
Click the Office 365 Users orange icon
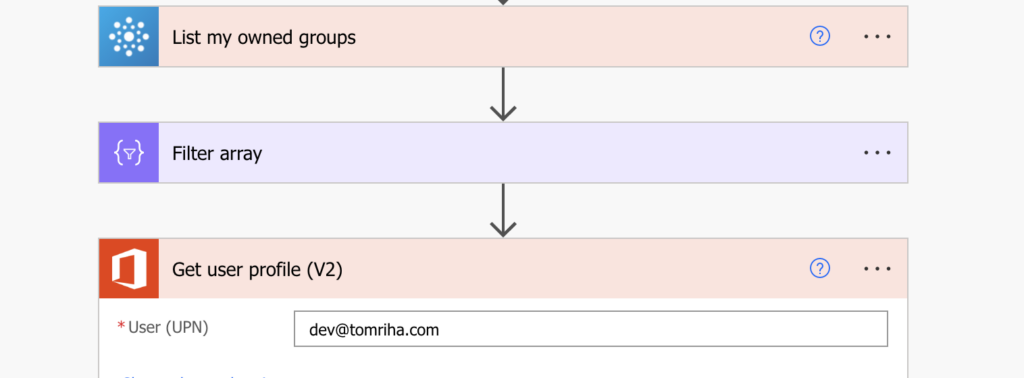(x=129, y=268)
